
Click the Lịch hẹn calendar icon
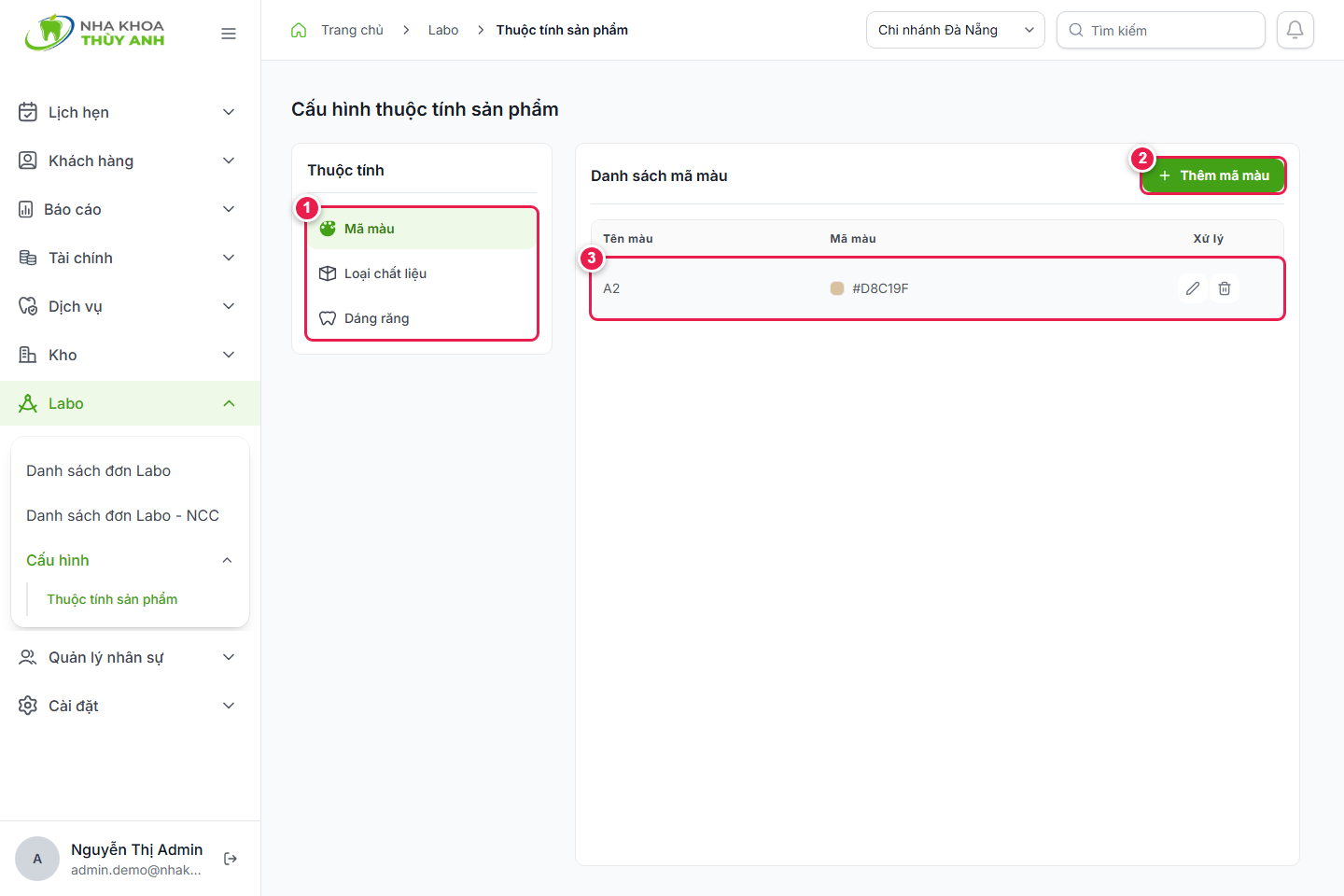click(x=28, y=112)
